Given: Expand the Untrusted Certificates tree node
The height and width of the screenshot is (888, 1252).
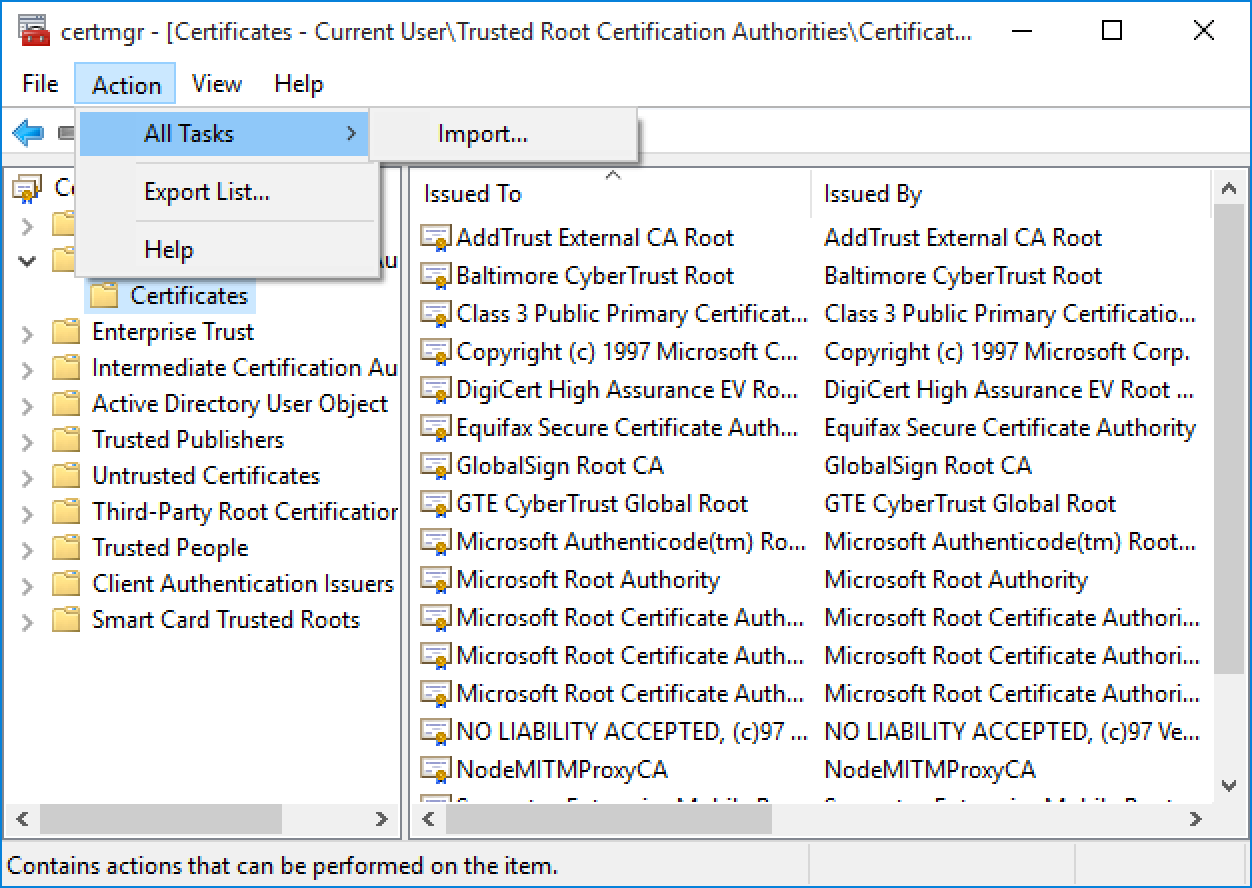Looking at the screenshot, I should coord(27,477).
